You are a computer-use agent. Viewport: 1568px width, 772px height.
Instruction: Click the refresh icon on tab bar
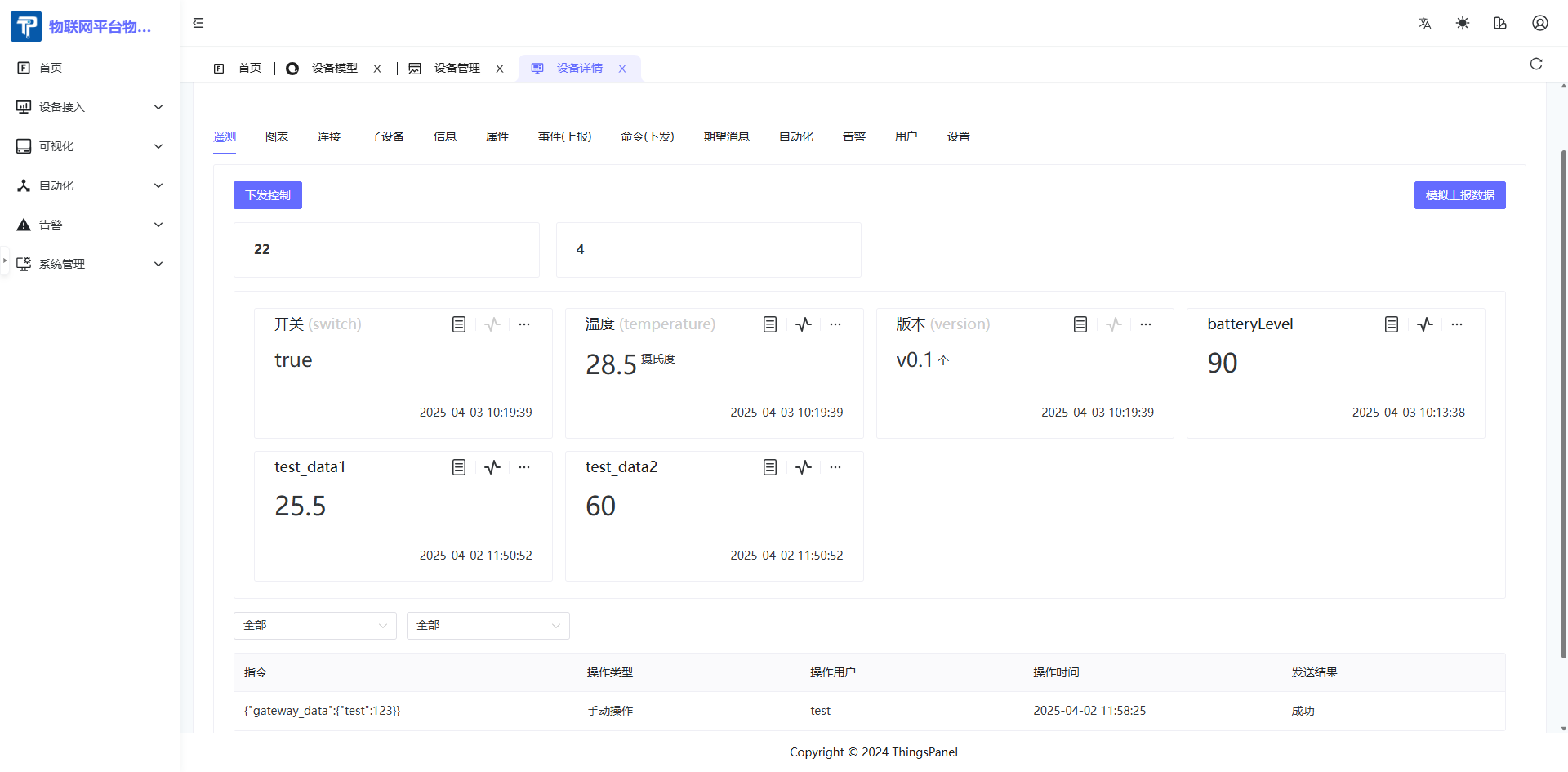[x=1536, y=64]
